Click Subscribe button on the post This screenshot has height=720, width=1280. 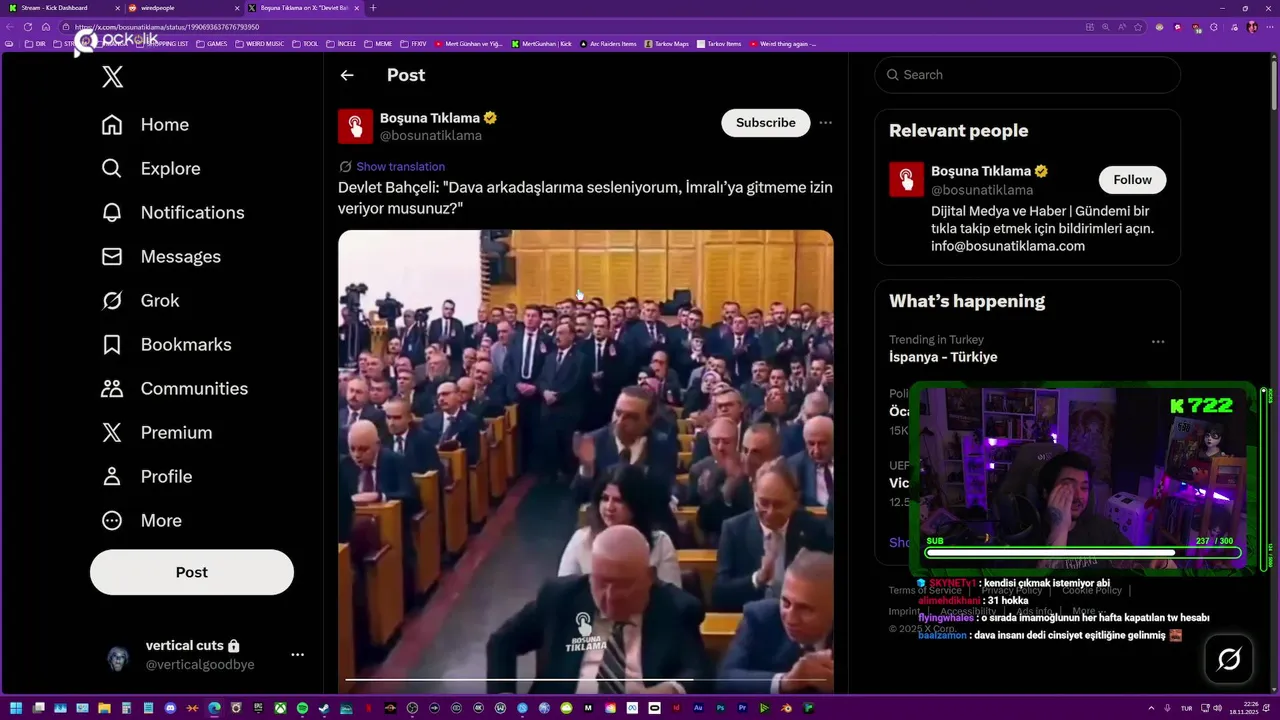pyautogui.click(x=766, y=122)
